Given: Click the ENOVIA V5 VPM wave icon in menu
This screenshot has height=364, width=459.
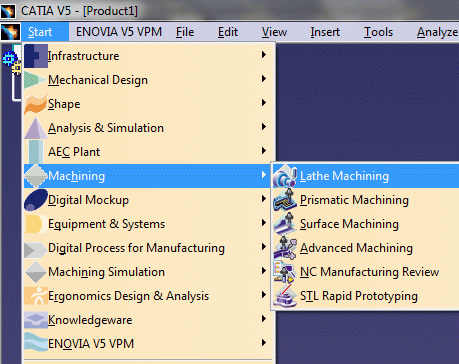Looking at the screenshot, I should point(36,343).
